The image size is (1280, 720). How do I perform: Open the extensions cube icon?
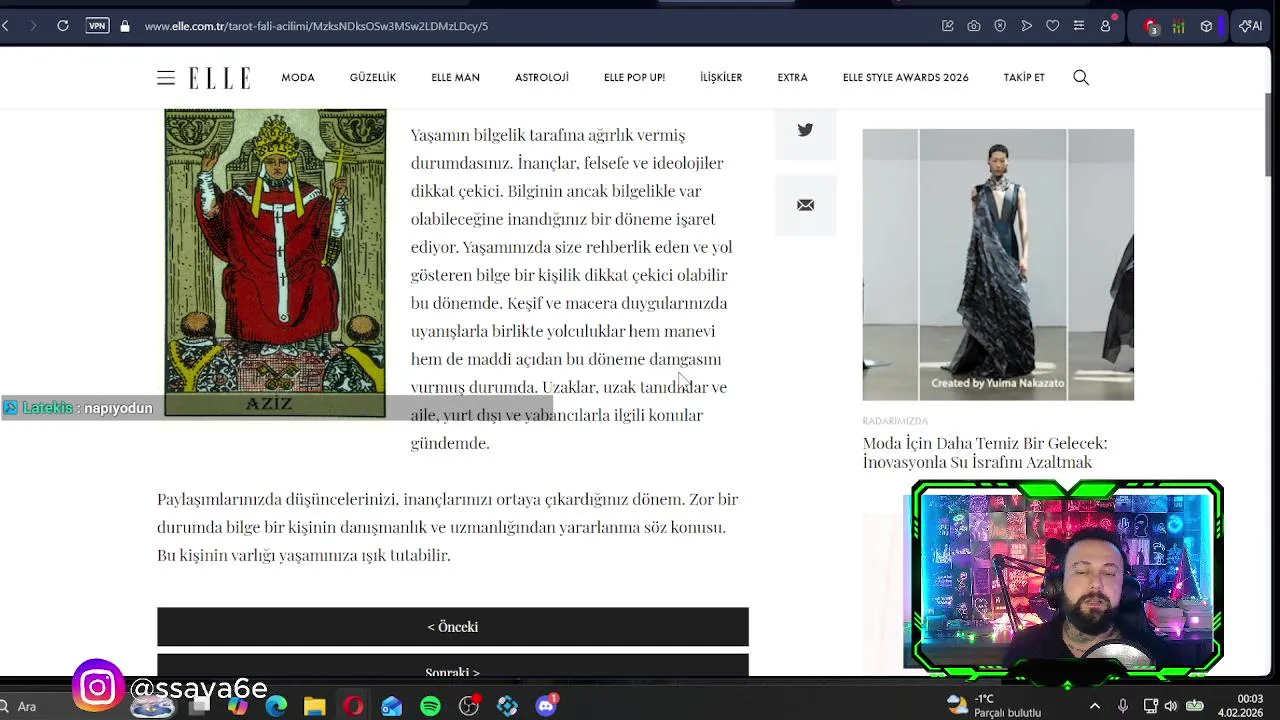1206,26
